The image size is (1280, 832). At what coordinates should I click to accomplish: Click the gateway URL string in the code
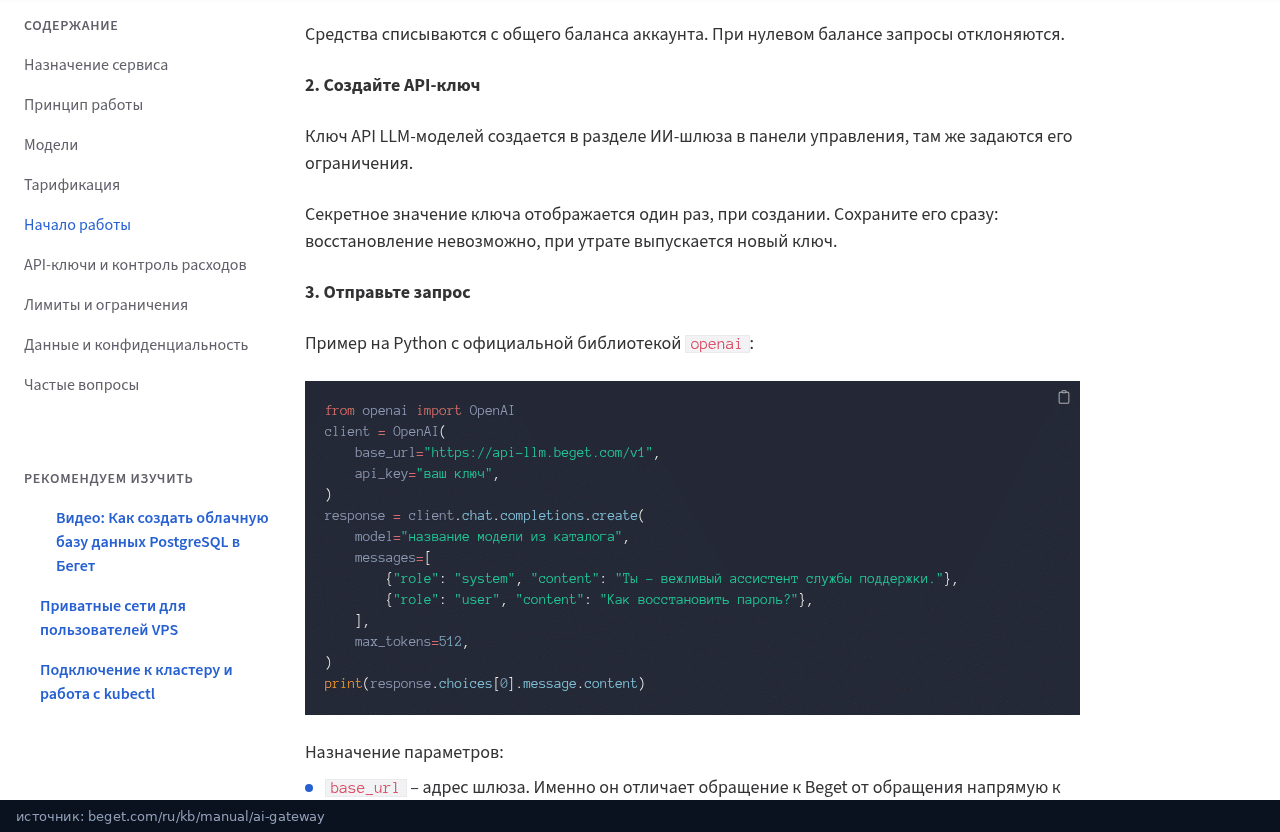point(538,453)
